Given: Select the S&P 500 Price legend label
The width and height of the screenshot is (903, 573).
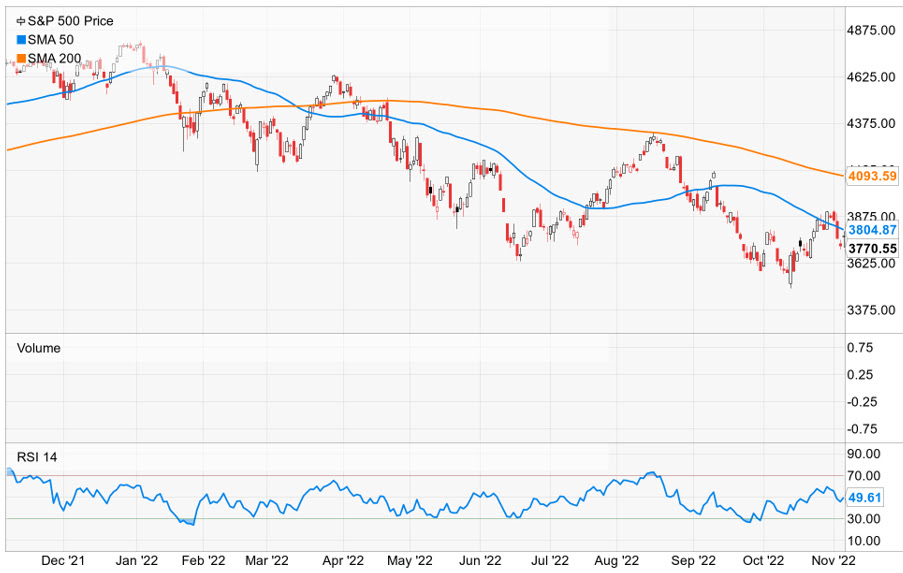Looking at the screenshot, I should [x=70, y=21].
